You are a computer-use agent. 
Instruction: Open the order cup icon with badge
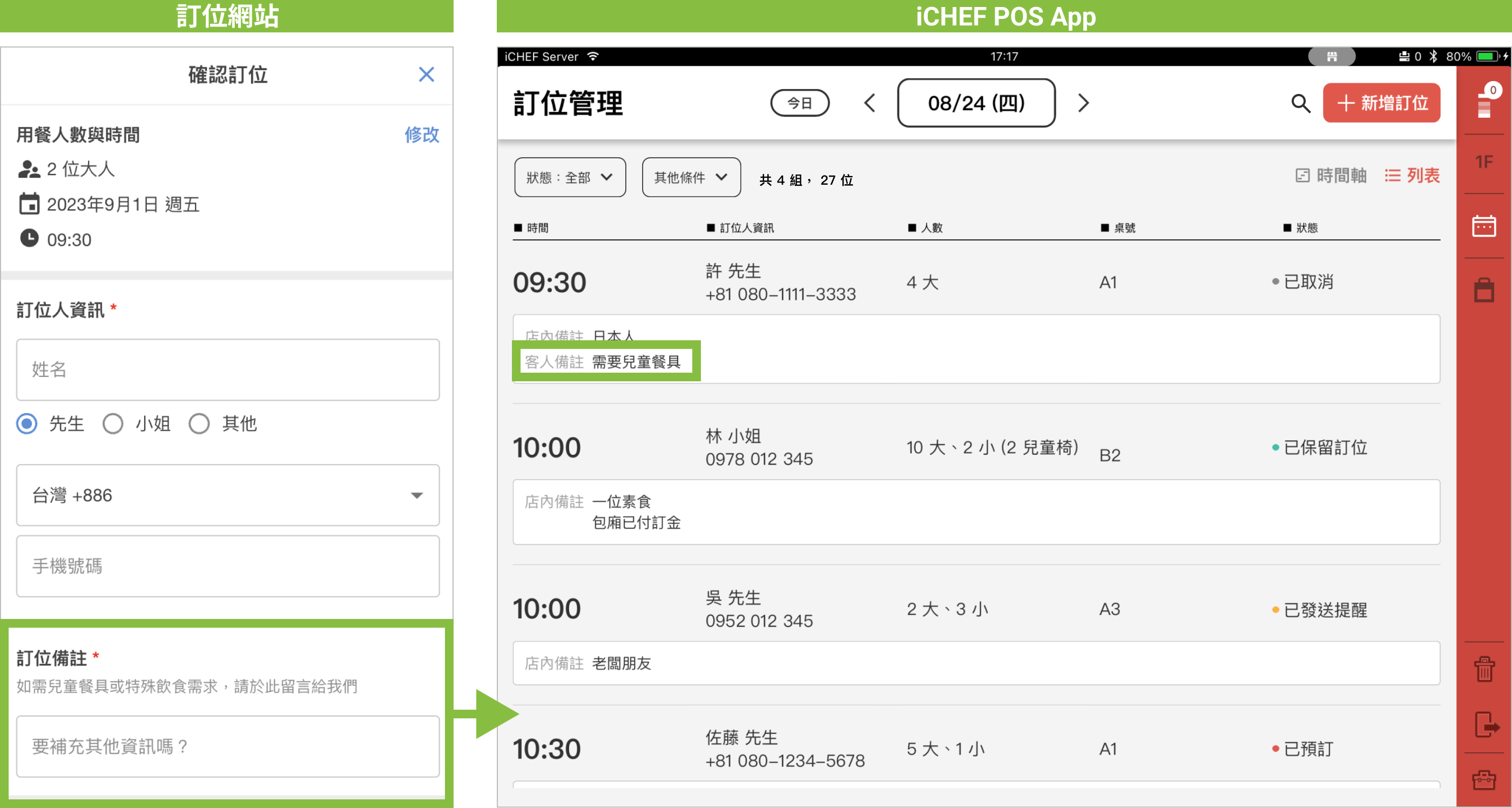[1484, 103]
